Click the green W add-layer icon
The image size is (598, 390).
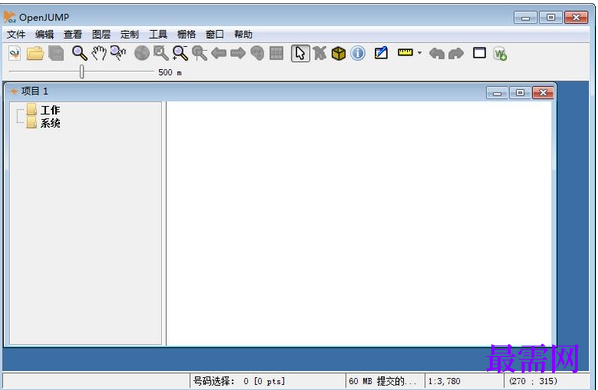(500, 54)
